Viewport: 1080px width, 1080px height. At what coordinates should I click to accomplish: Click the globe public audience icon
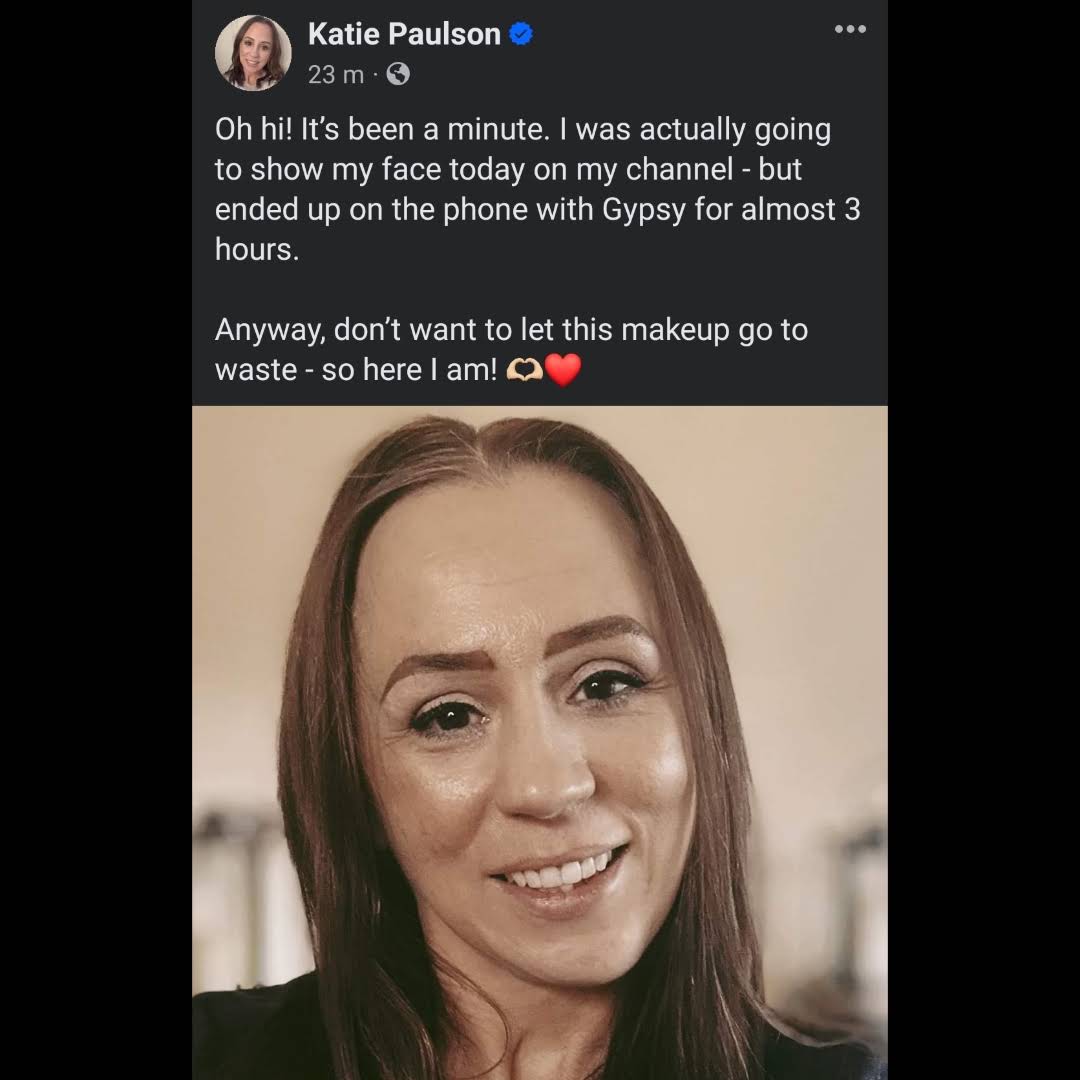(398, 74)
